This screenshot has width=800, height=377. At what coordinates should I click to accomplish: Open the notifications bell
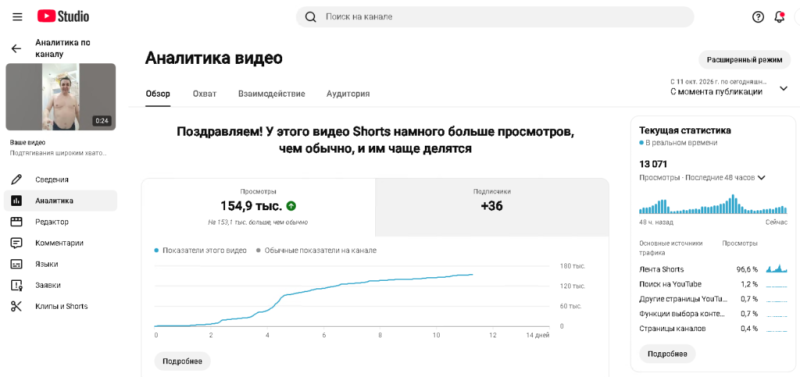pos(779,17)
